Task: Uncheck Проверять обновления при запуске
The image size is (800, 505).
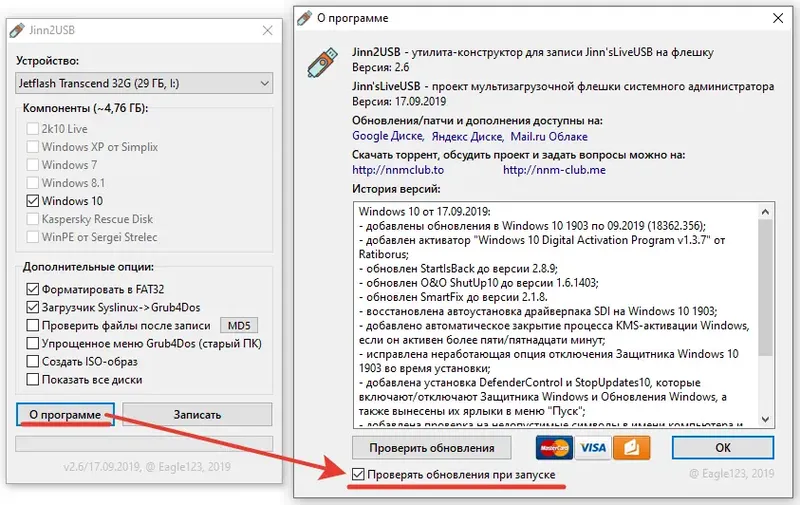Action: coord(358,474)
